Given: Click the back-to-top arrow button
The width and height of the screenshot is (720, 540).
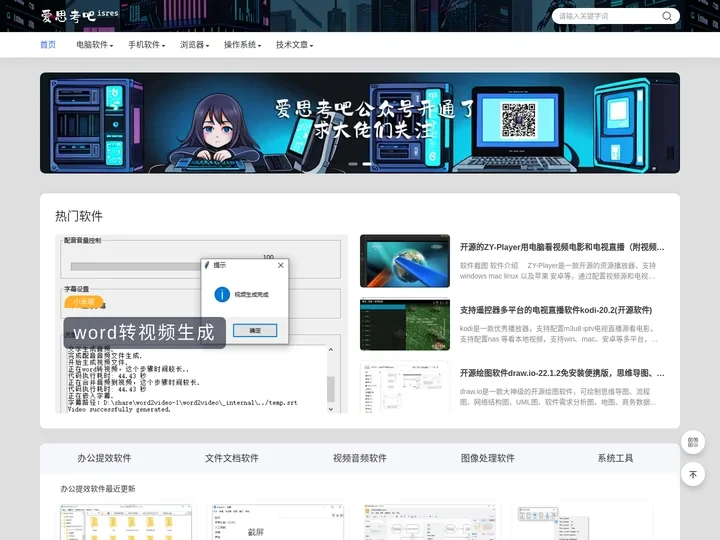Looking at the screenshot, I should pos(693,474).
